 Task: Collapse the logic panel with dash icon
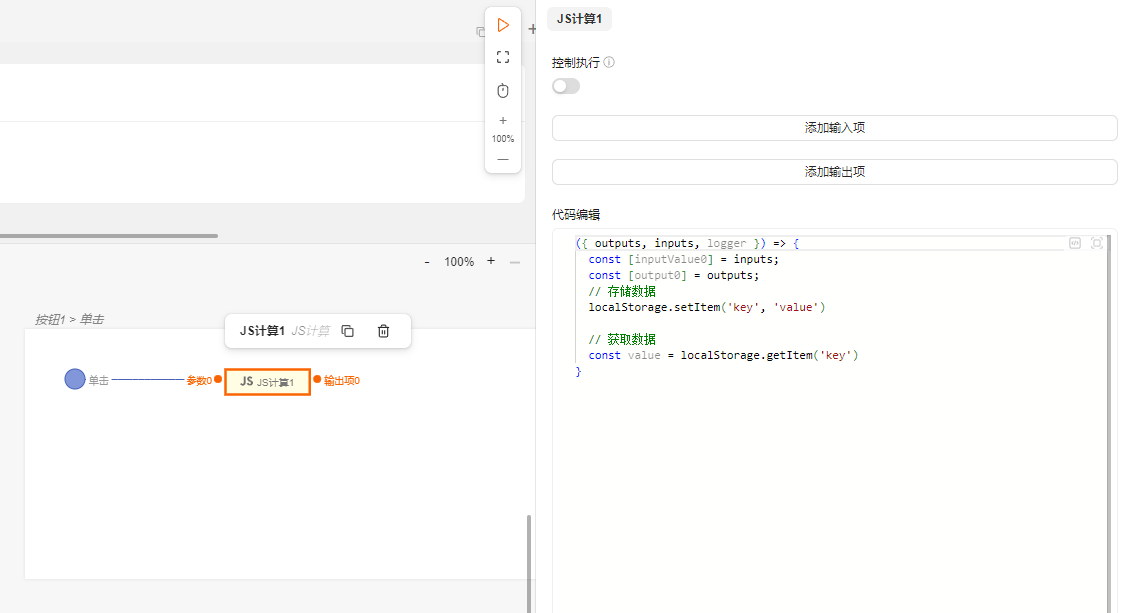pos(515,262)
